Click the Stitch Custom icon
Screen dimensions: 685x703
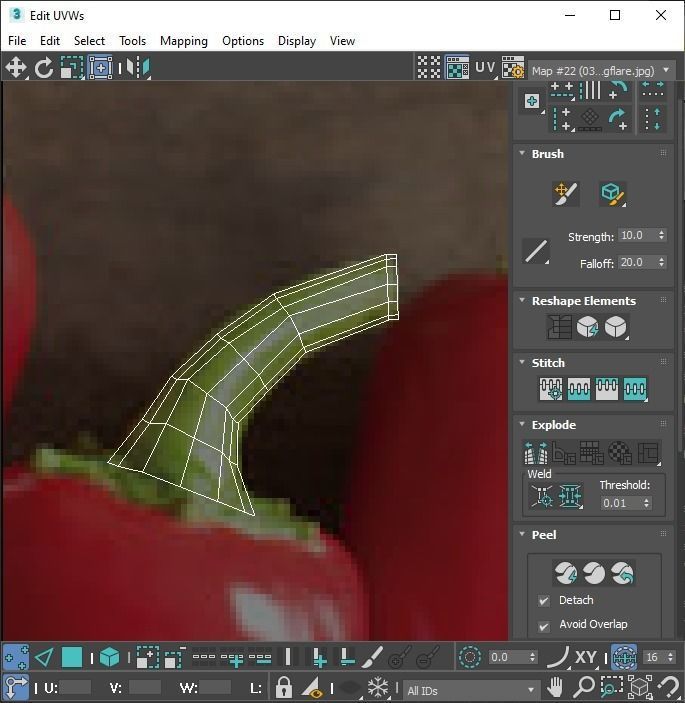635,388
